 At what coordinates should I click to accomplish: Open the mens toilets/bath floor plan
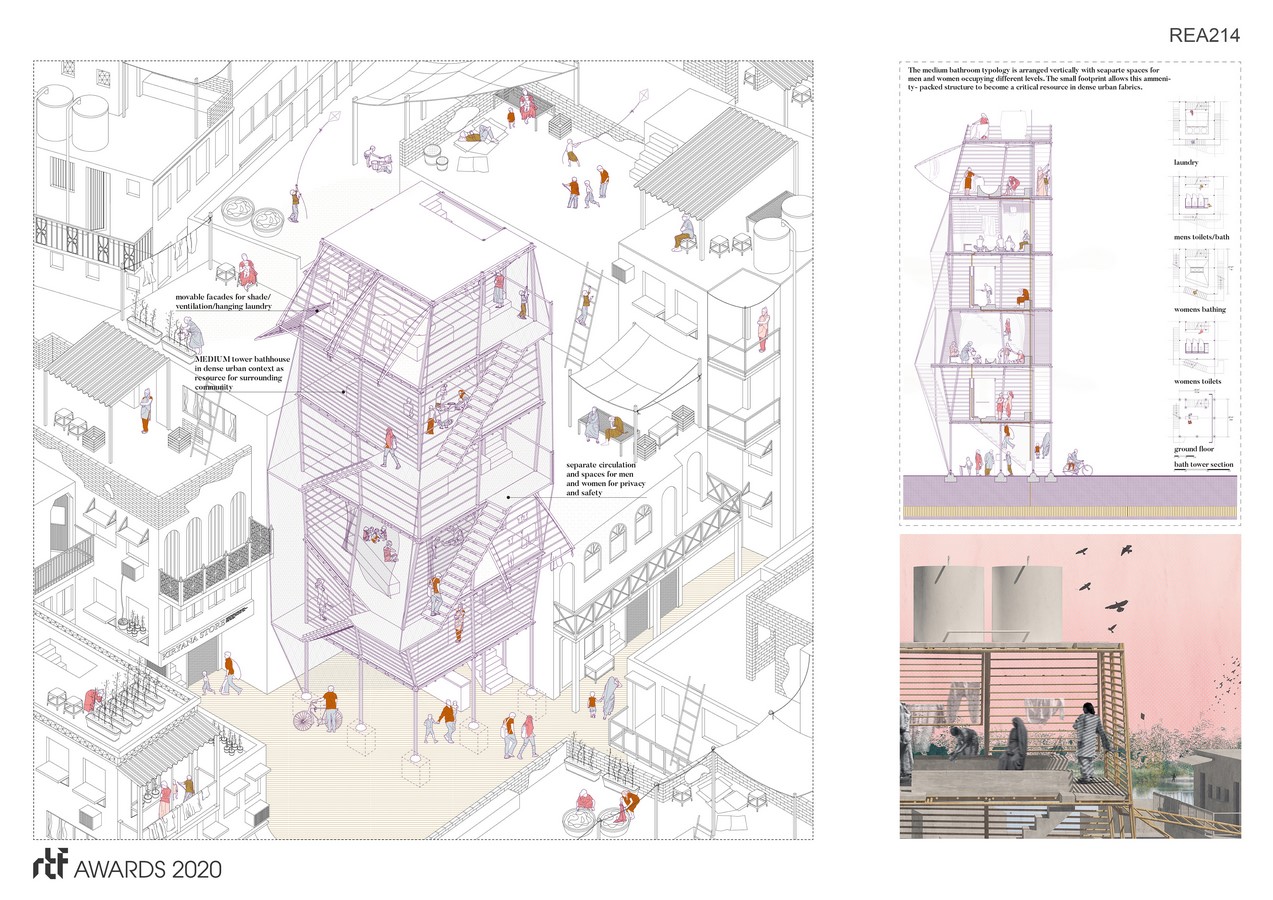1203,203
